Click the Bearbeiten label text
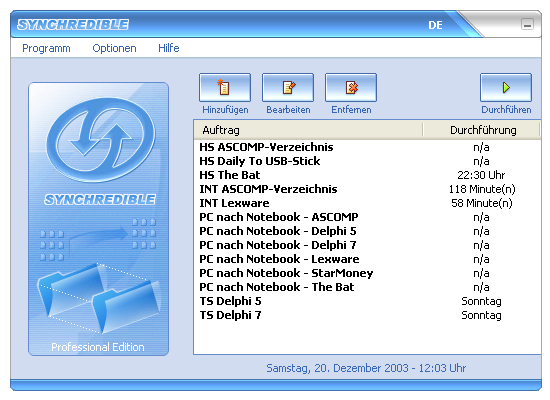This screenshot has width=550, height=400. [x=288, y=110]
